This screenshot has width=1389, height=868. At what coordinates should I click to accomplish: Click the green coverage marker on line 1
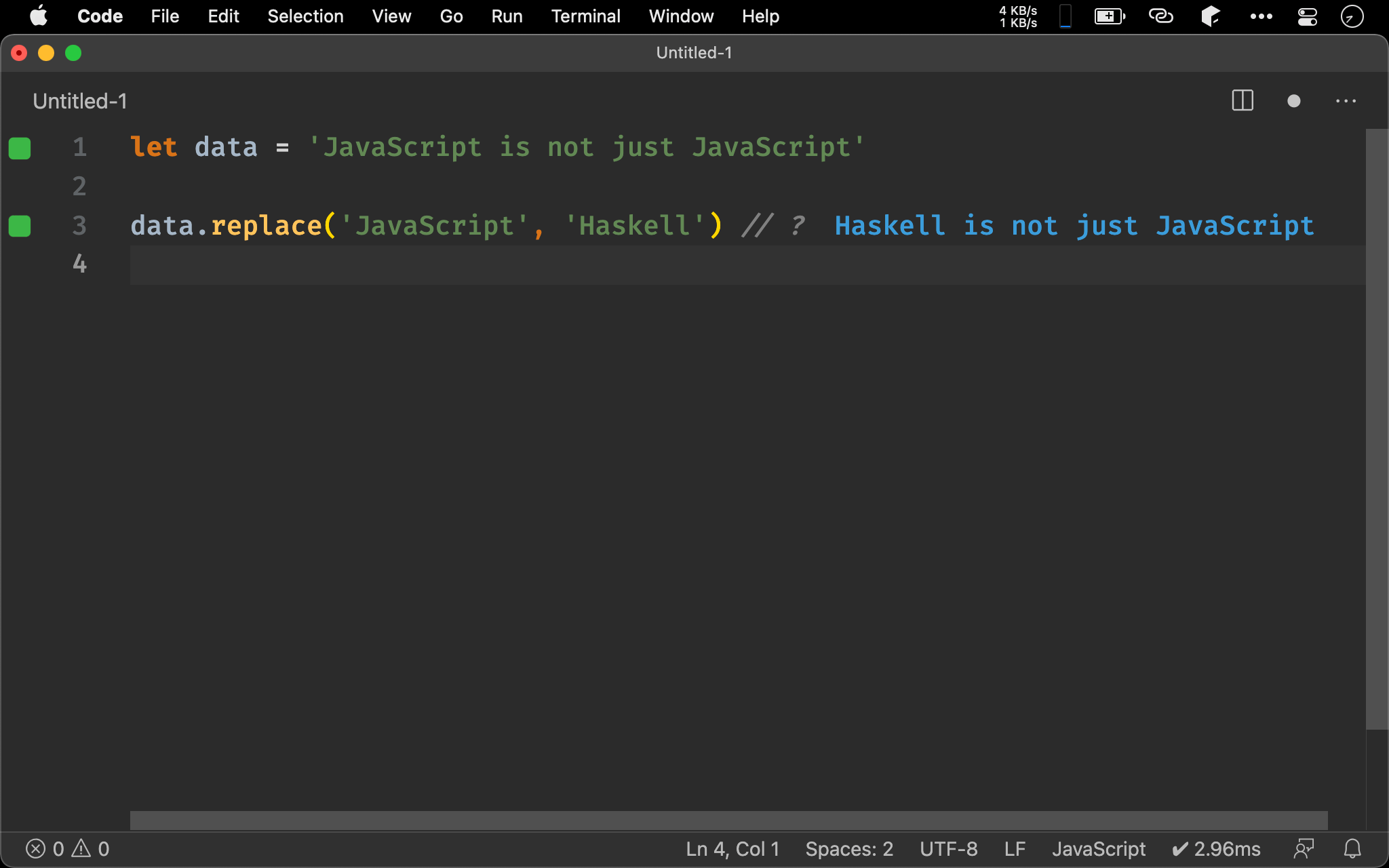(x=20, y=148)
